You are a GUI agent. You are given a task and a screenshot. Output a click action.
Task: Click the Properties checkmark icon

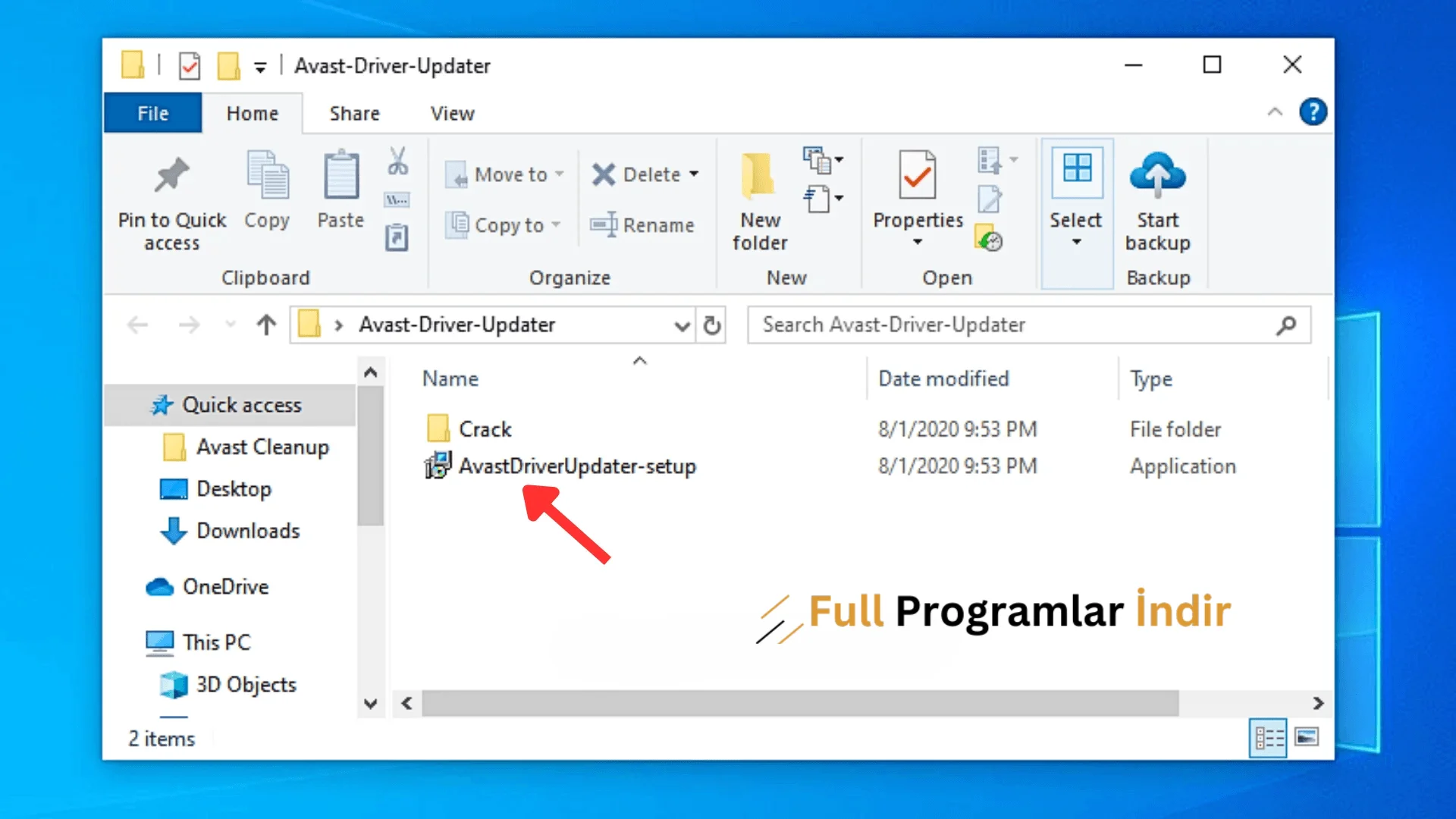click(918, 174)
